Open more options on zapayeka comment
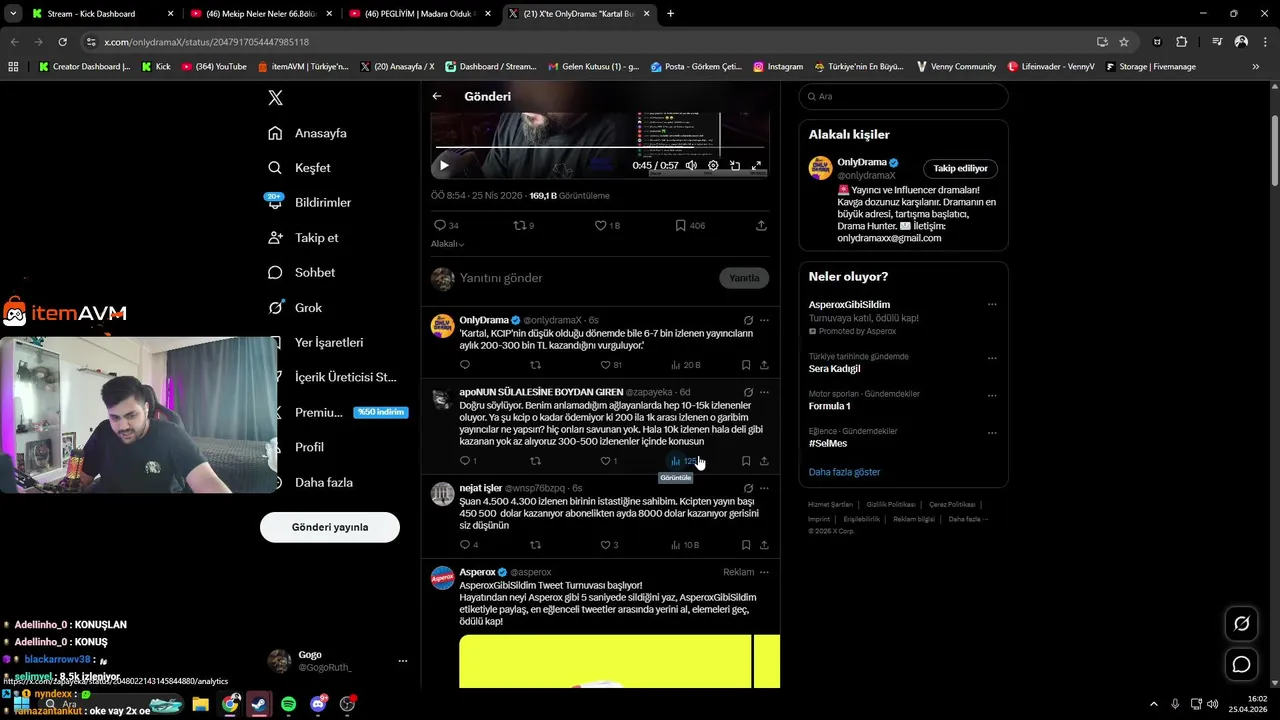 click(x=764, y=392)
